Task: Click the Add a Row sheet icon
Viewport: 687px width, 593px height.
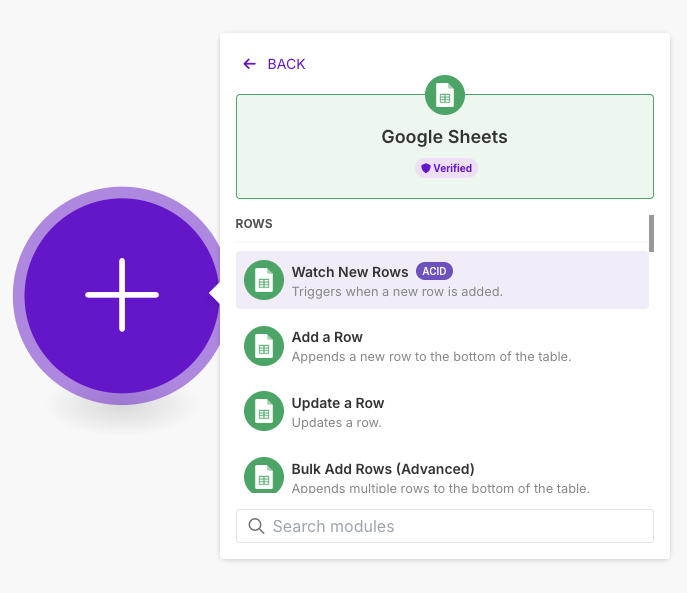Action: [264, 346]
